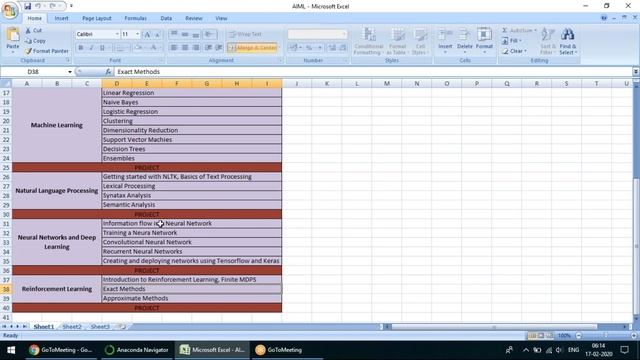Click the Redo arrow in Quick Access
Screen dimensions: 640x360
pyautogui.click(x=53, y=6)
